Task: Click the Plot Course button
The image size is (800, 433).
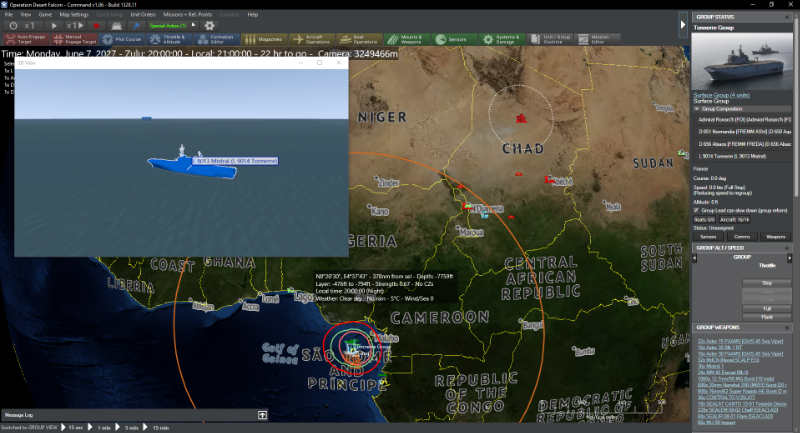Action: [122, 39]
